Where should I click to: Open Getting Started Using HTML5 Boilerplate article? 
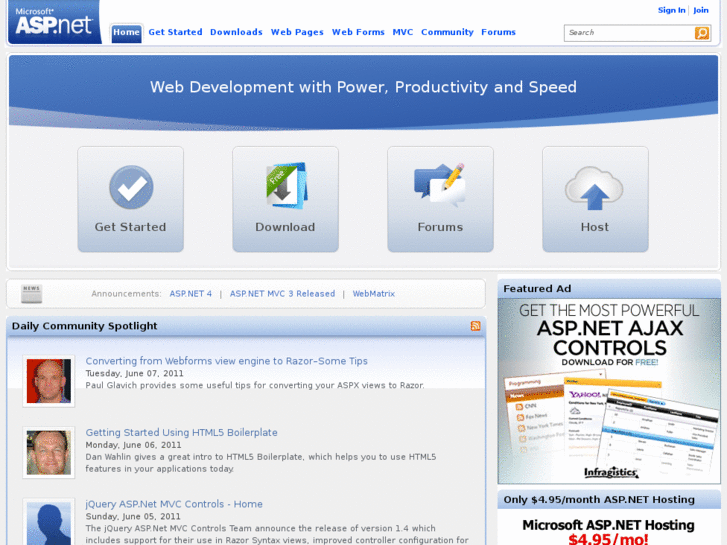(181, 432)
